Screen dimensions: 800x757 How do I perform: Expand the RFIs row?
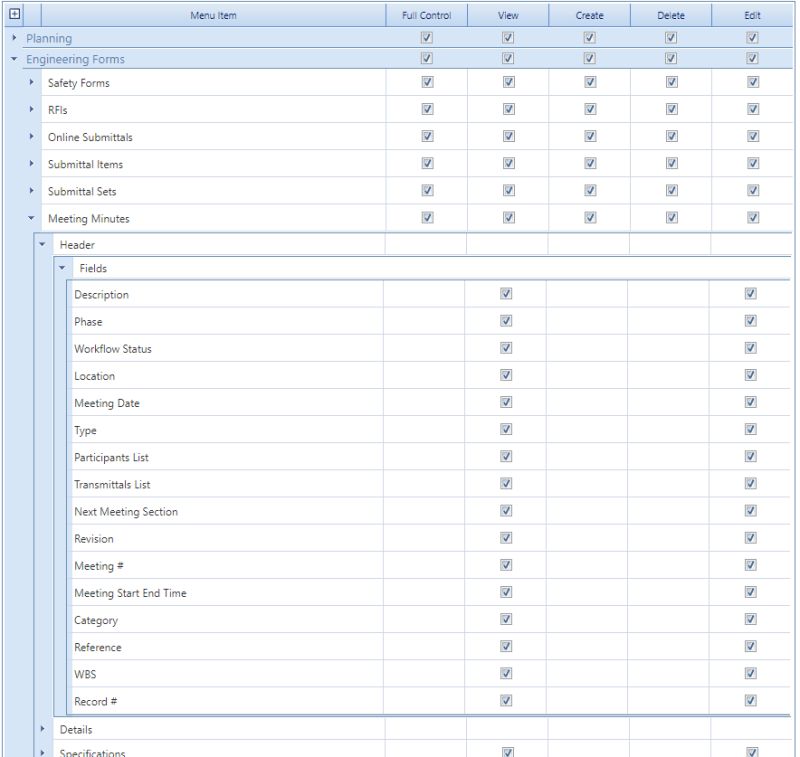point(32,109)
